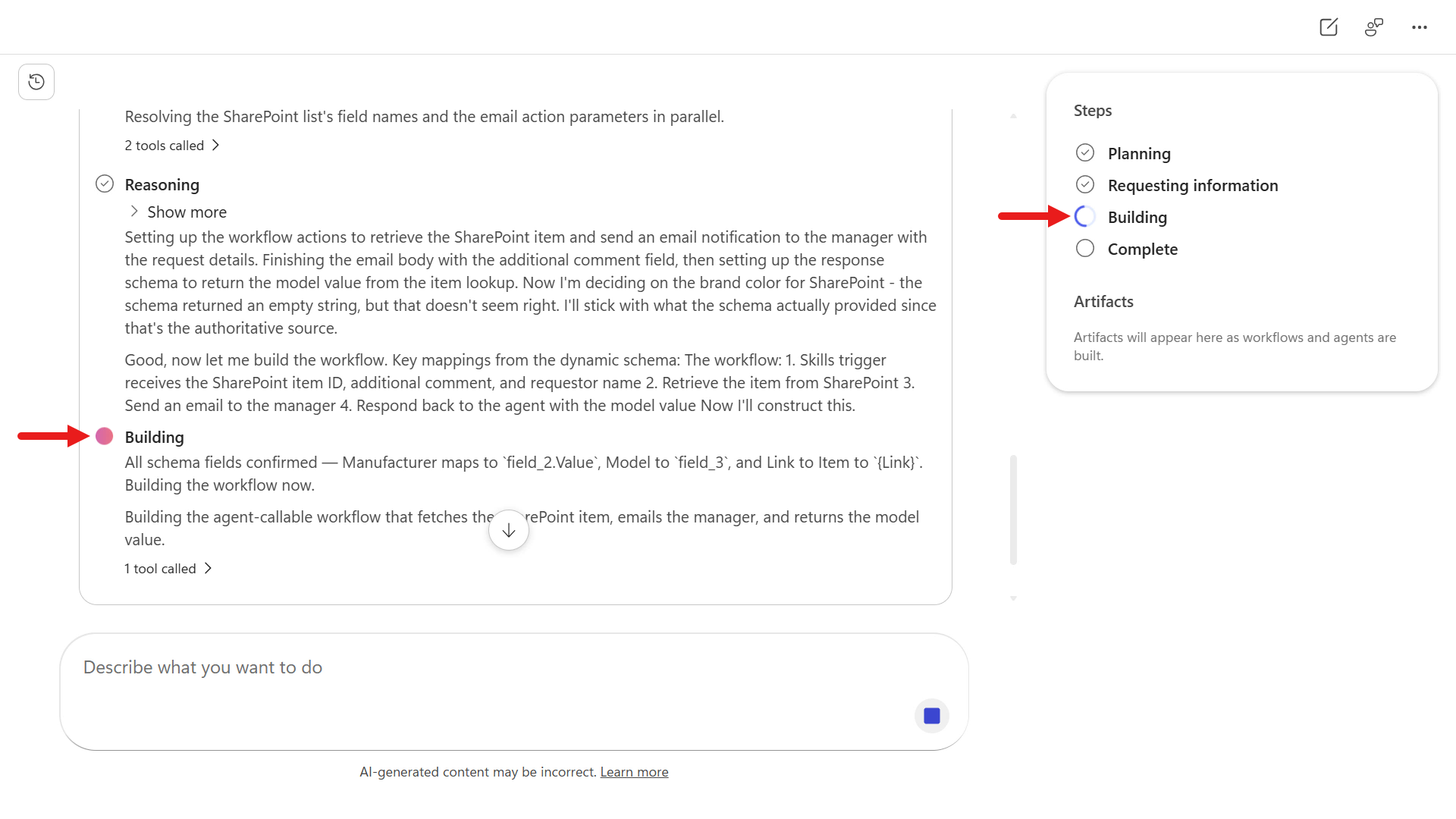
Task: Click the scrollbar down arrow
Action: click(1013, 598)
